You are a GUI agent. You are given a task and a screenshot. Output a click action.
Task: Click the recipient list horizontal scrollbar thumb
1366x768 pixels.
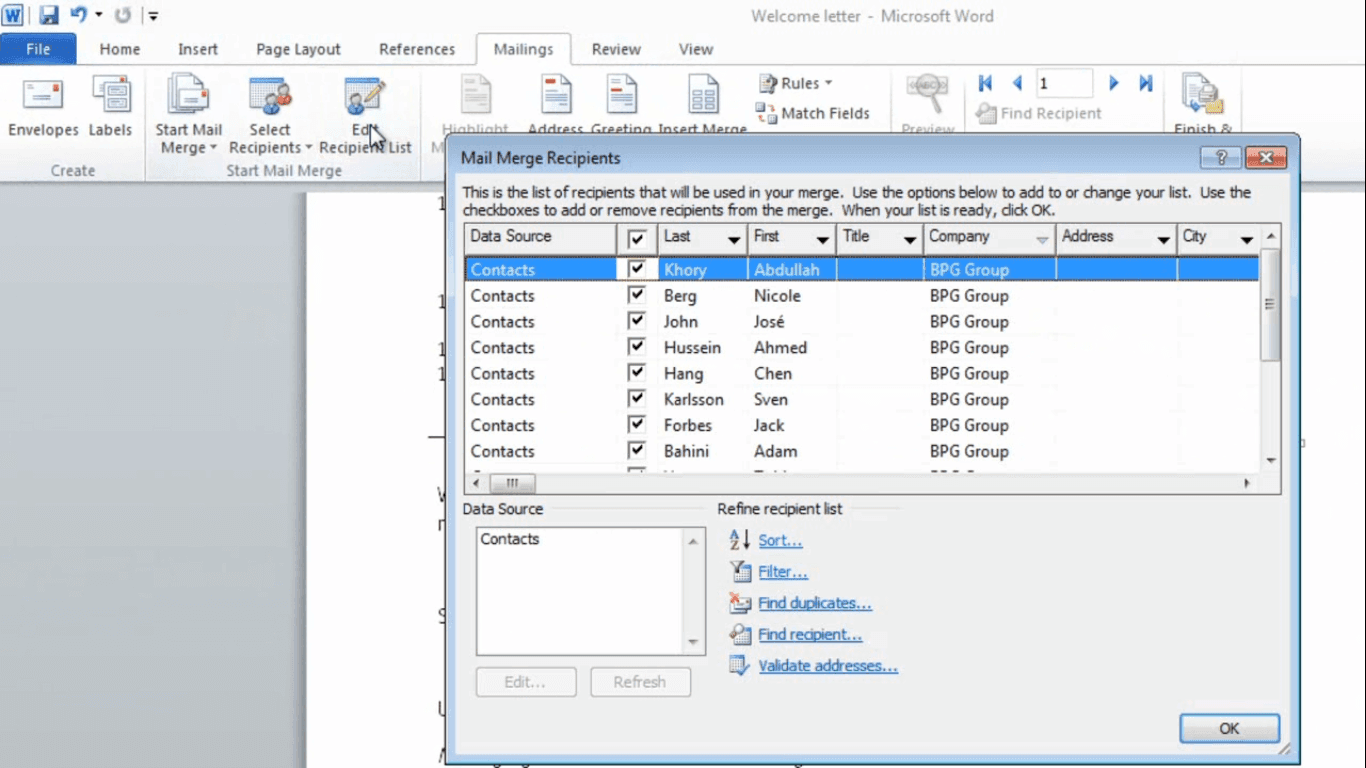(512, 483)
